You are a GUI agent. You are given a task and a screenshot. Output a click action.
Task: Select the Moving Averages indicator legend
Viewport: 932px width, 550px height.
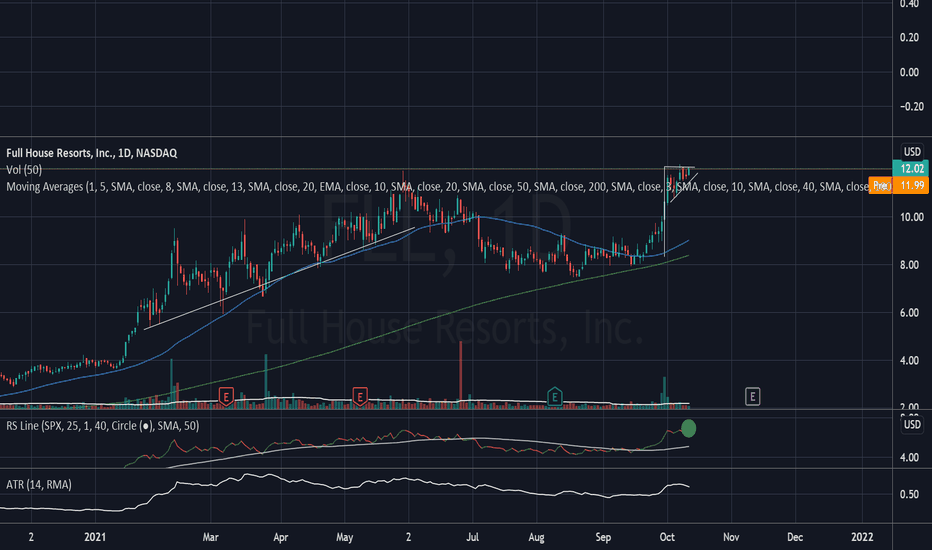(437, 187)
